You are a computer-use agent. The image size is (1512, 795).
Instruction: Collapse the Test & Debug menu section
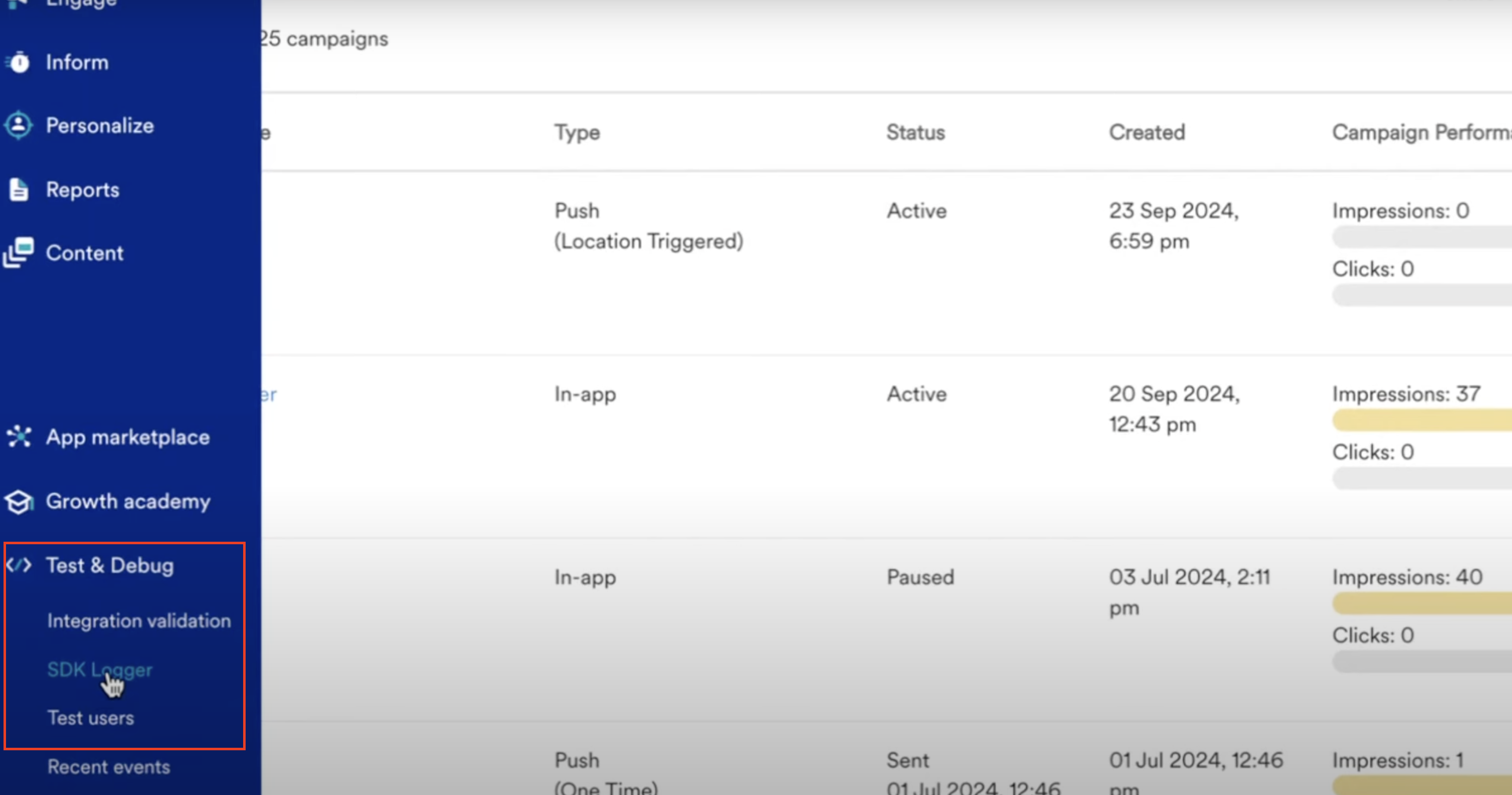[110, 565]
